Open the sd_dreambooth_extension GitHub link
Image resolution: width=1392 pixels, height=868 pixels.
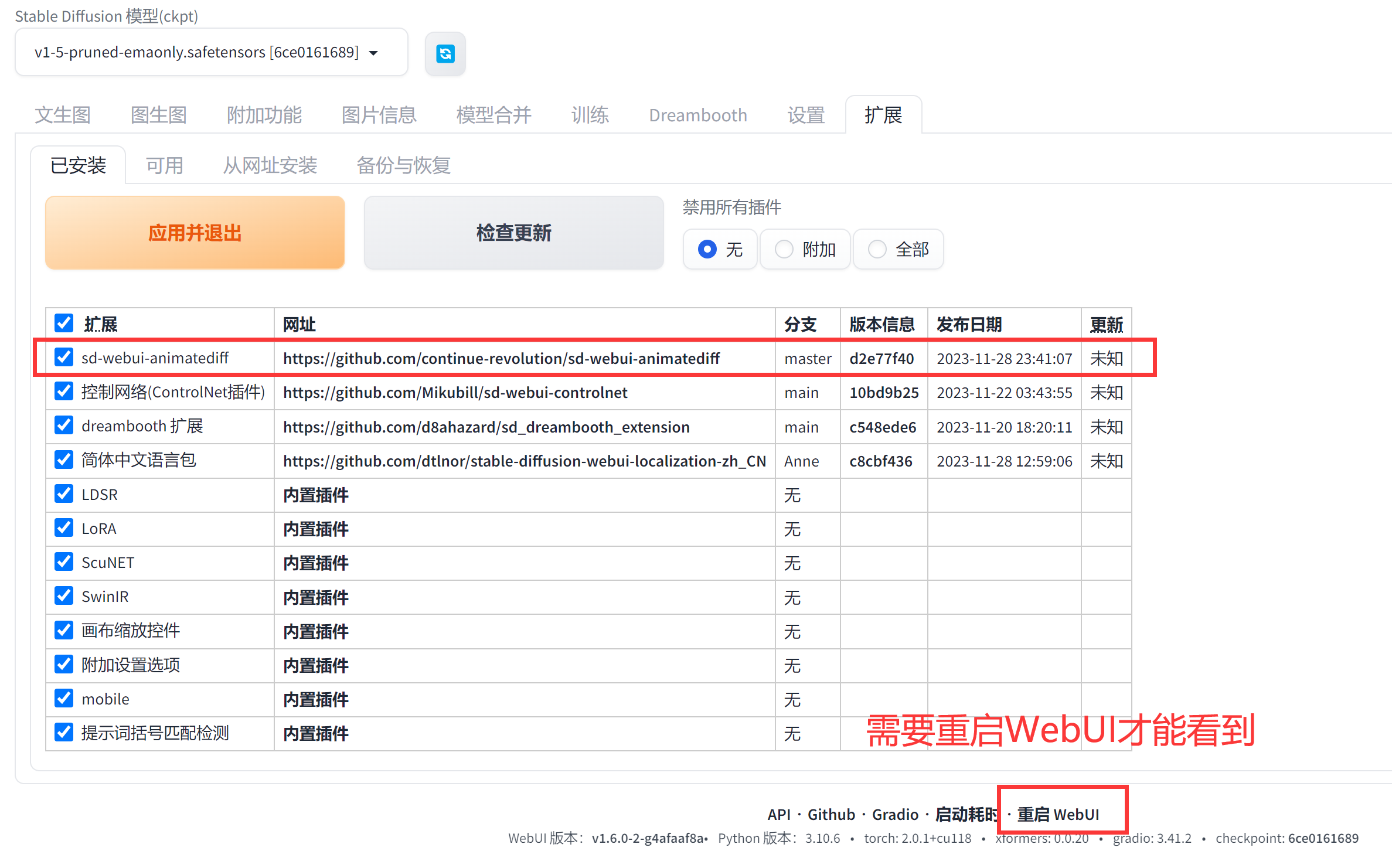pos(486,427)
